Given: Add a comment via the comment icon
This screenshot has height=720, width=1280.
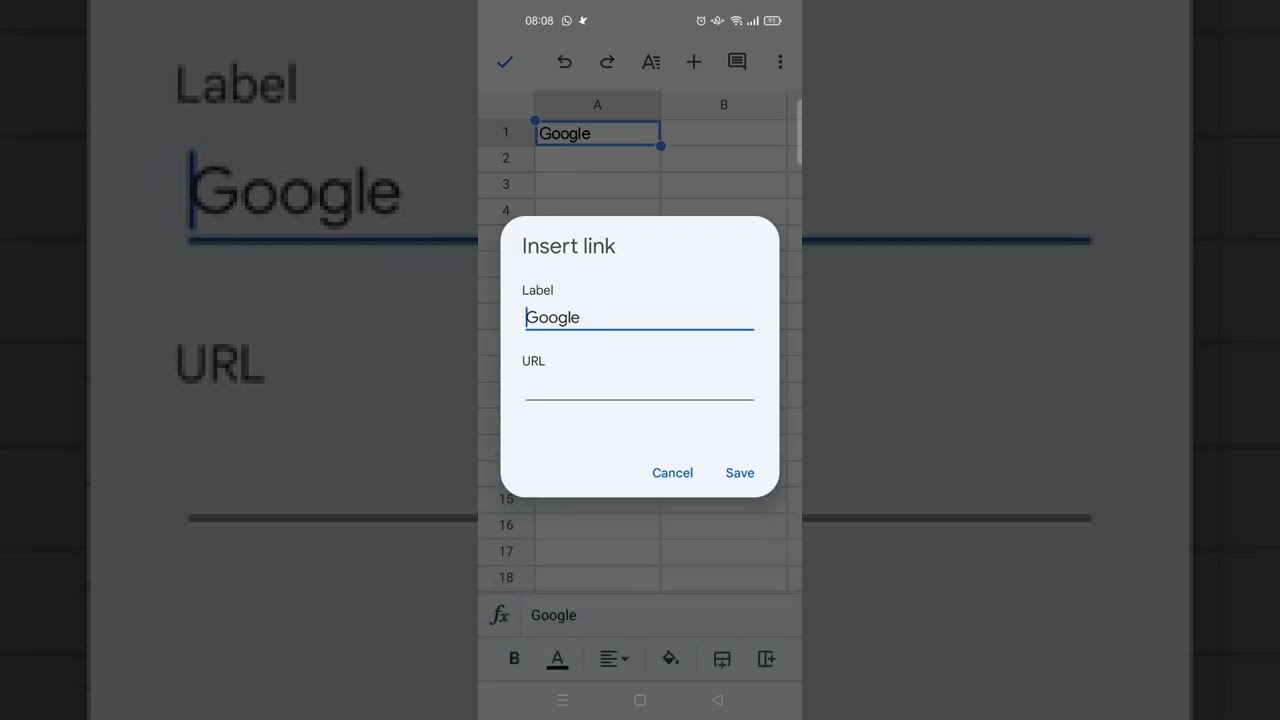Looking at the screenshot, I should tap(737, 62).
